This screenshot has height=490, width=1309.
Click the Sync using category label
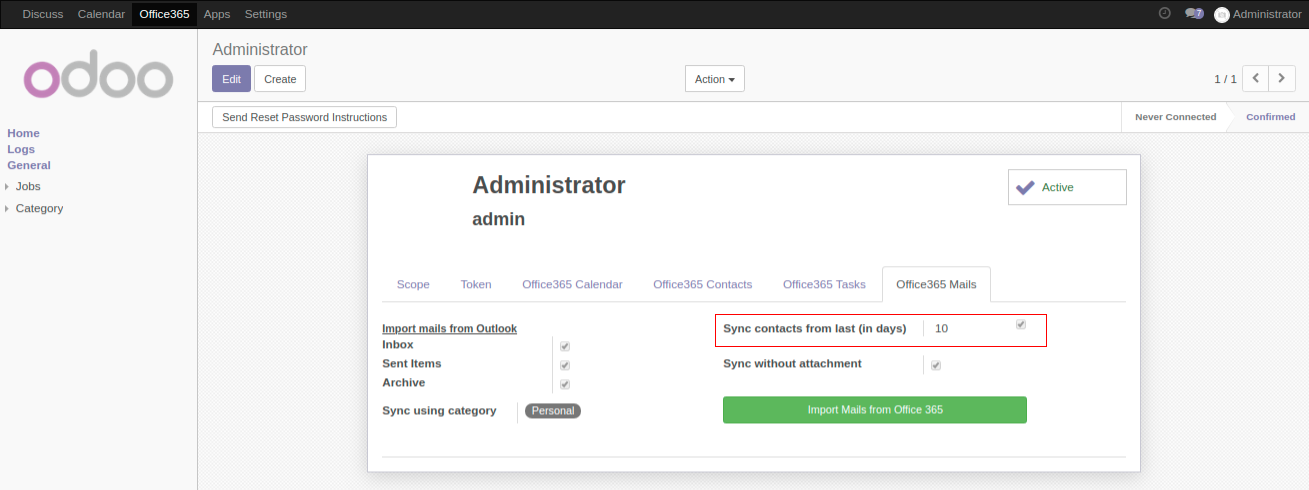(x=439, y=410)
